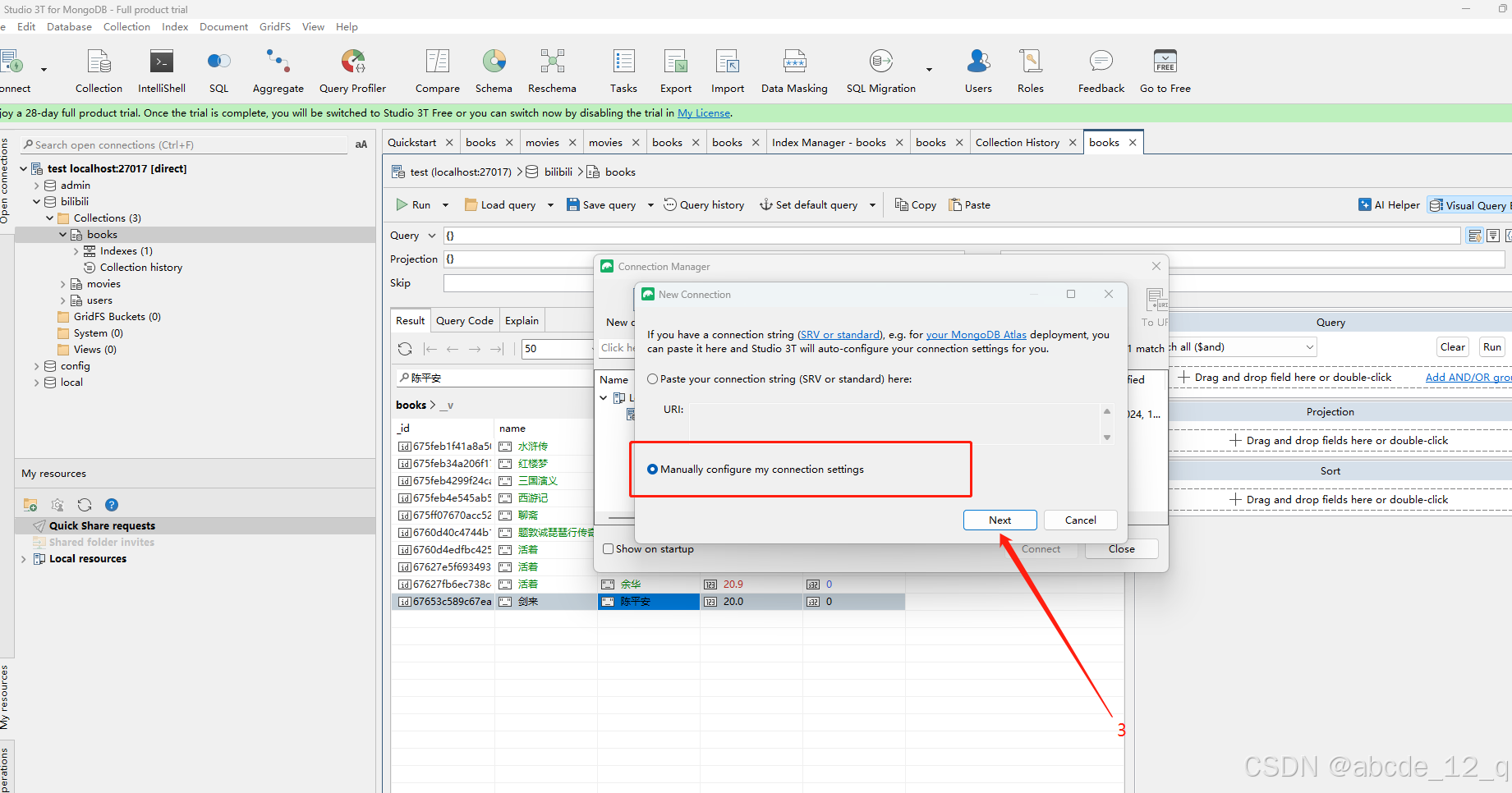Image resolution: width=1512 pixels, height=793 pixels.
Task: Click the Export toolbar icon
Action: (676, 71)
